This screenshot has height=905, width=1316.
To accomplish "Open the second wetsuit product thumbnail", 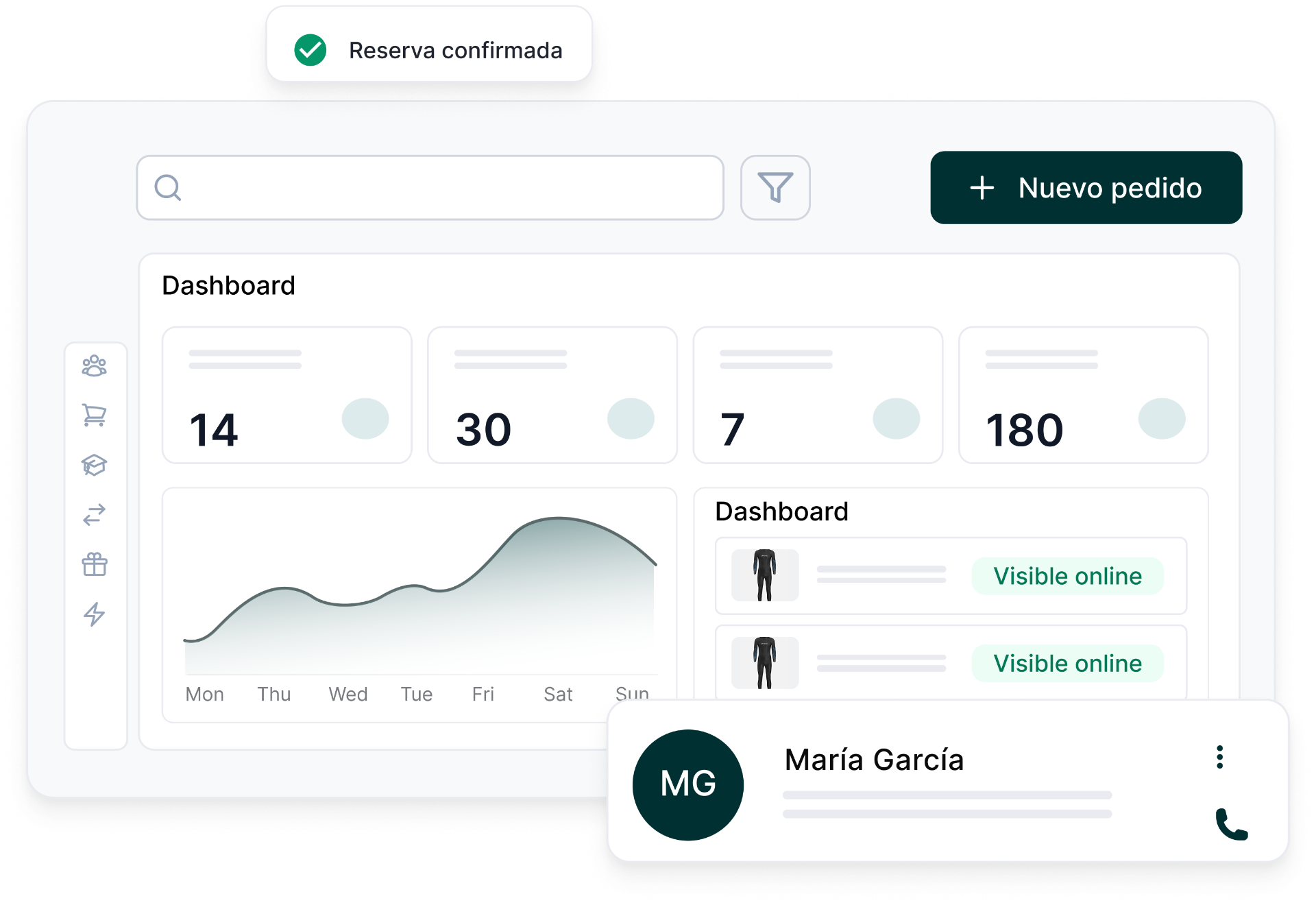I will [765, 663].
